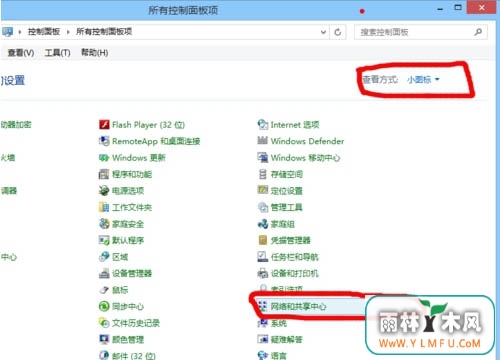Select the 控制面板 breadcrumb
The image size is (500, 360).
[x=44, y=32]
